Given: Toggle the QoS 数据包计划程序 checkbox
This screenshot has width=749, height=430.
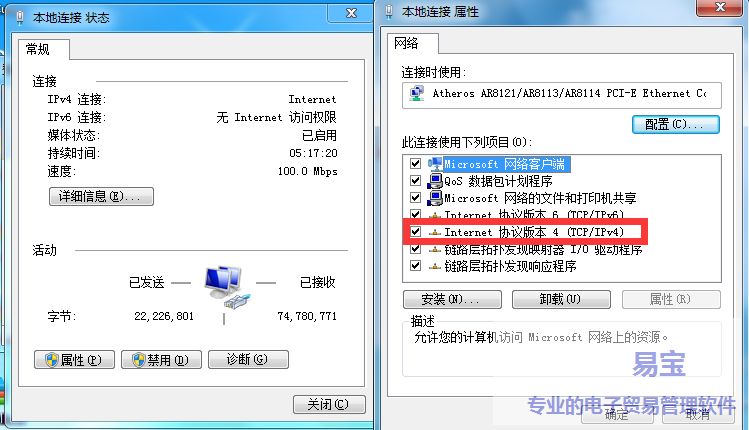Looking at the screenshot, I should 416,181.
